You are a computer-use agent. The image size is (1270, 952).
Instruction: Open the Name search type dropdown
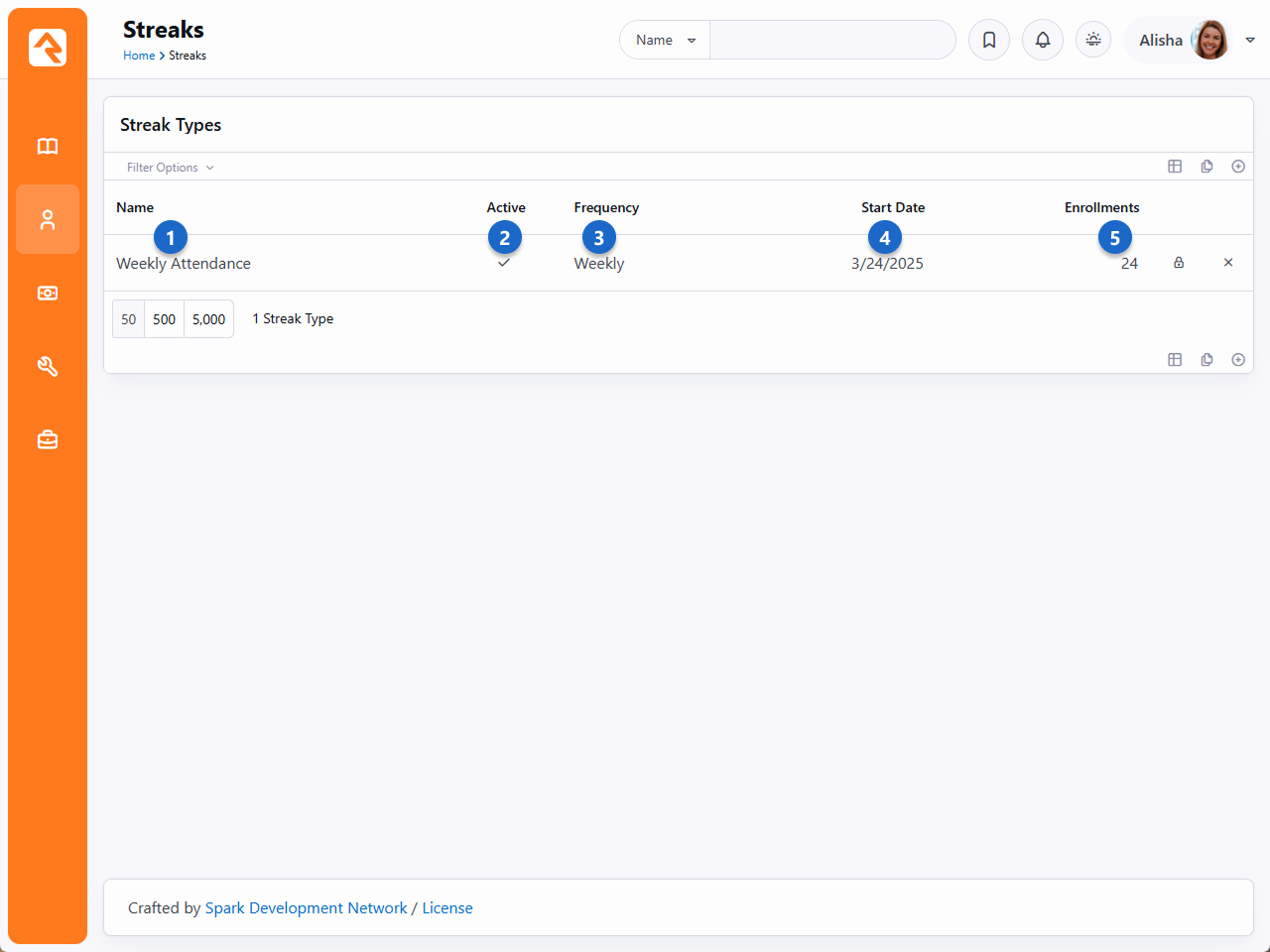[x=665, y=41]
